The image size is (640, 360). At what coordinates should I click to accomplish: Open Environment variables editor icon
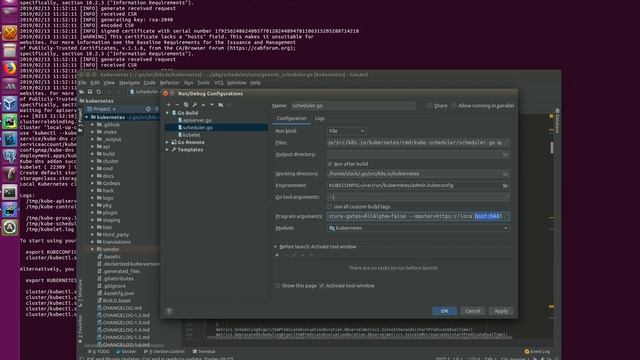click(x=505, y=185)
